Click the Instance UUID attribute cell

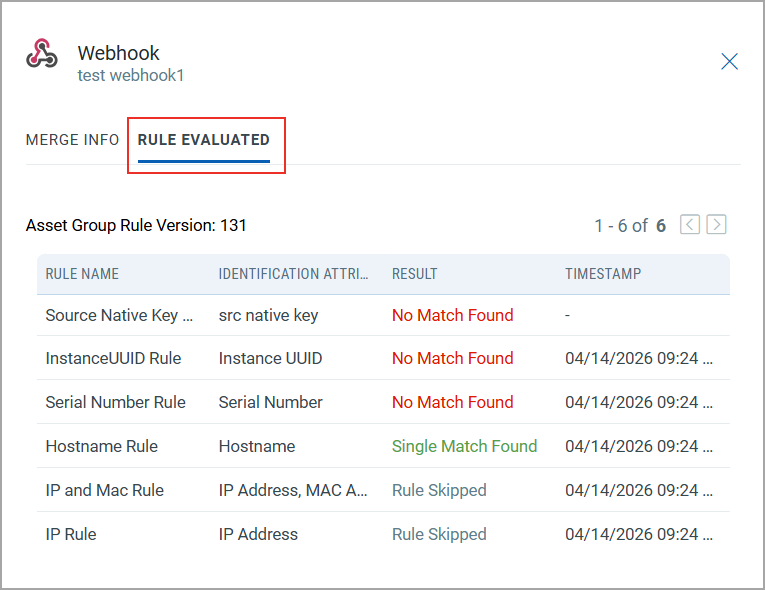point(270,358)
